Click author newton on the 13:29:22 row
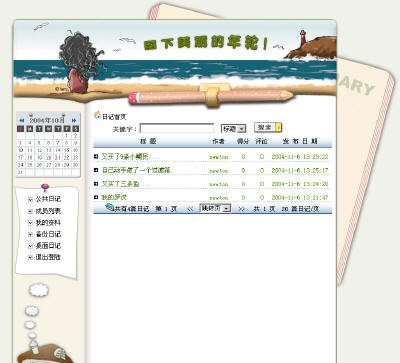The image size is (400, 363). coord(219,157)
